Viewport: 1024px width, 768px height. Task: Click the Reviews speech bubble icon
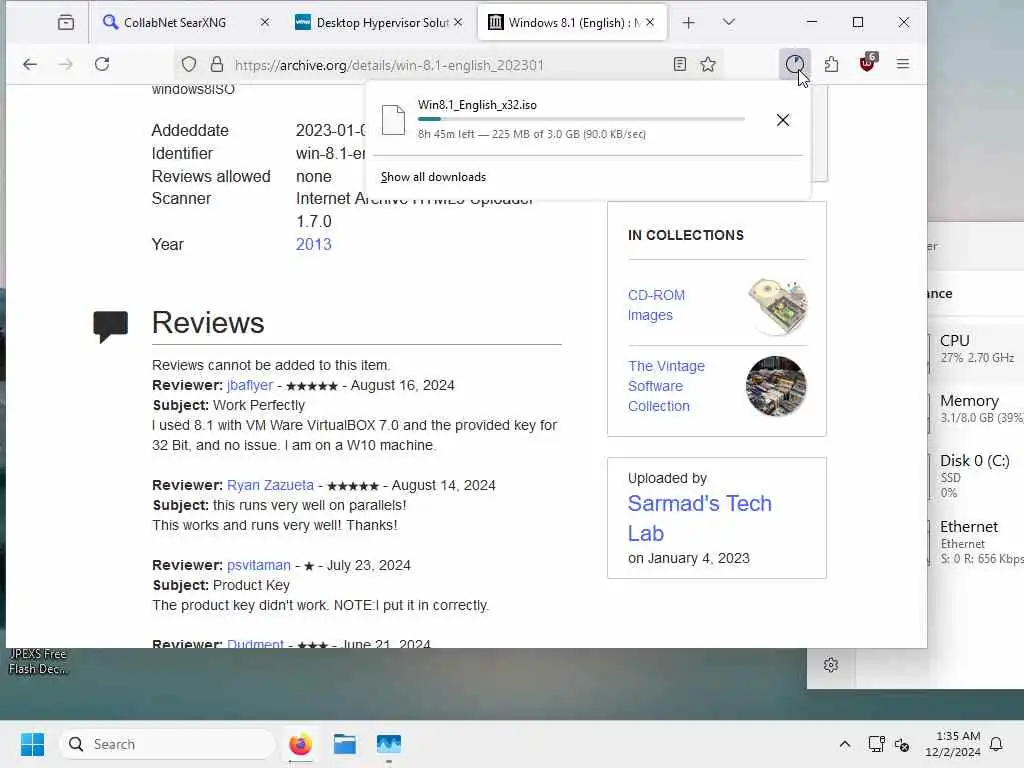click(x=110, y=327)
